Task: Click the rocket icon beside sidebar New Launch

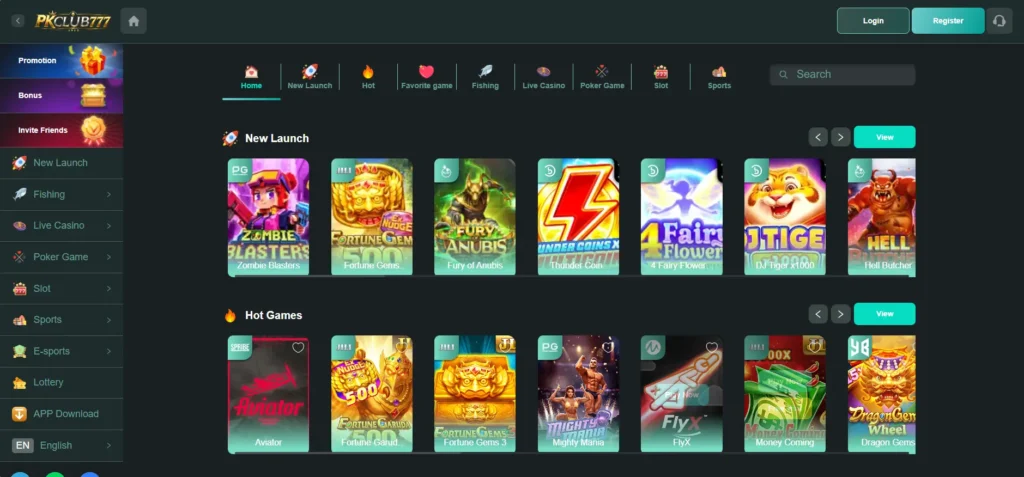Action: 20,163
